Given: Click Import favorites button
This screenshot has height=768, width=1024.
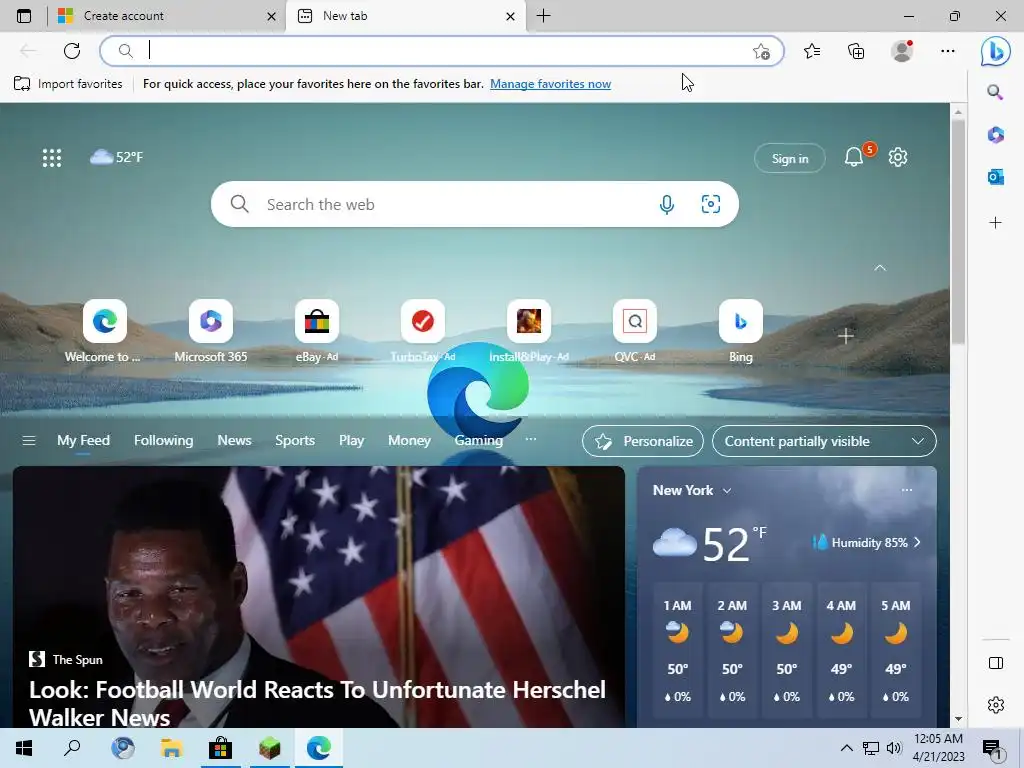Looking at the screenshot, I should [68, 84].
